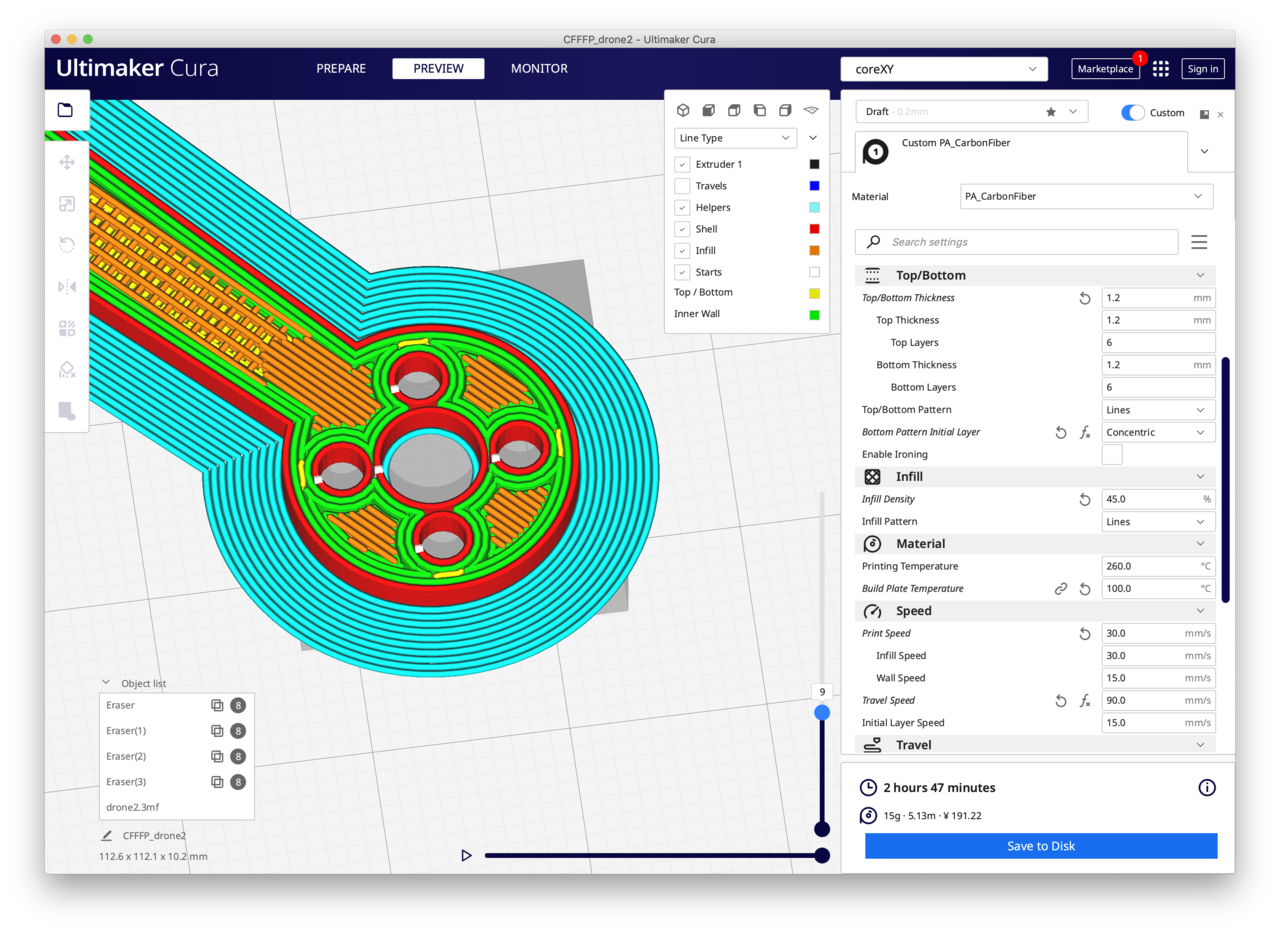Click the lower layer slider handle
Image resolution: width=1280 pixels, height=933 pixels.
(822, 829)
